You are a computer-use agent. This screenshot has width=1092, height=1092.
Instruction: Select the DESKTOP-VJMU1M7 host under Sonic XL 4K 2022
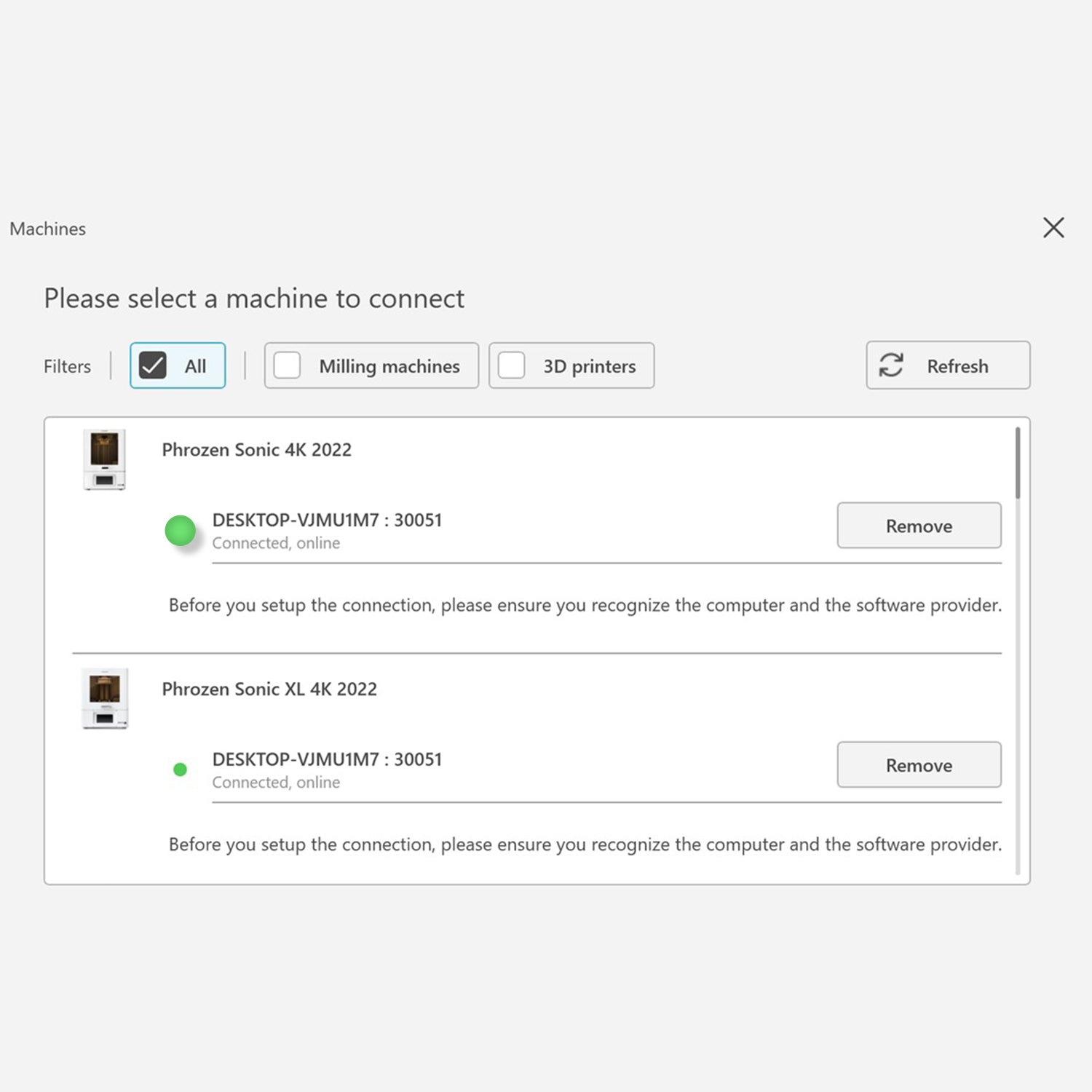(327, 759)
